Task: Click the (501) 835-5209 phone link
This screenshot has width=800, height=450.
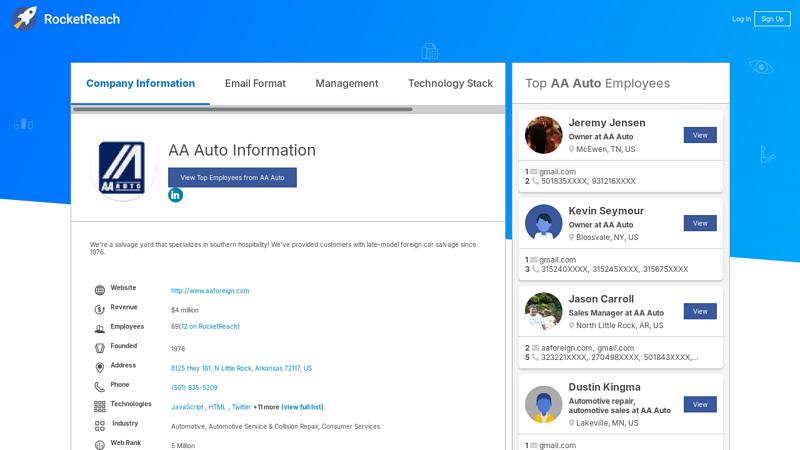Action: [194, 388]
